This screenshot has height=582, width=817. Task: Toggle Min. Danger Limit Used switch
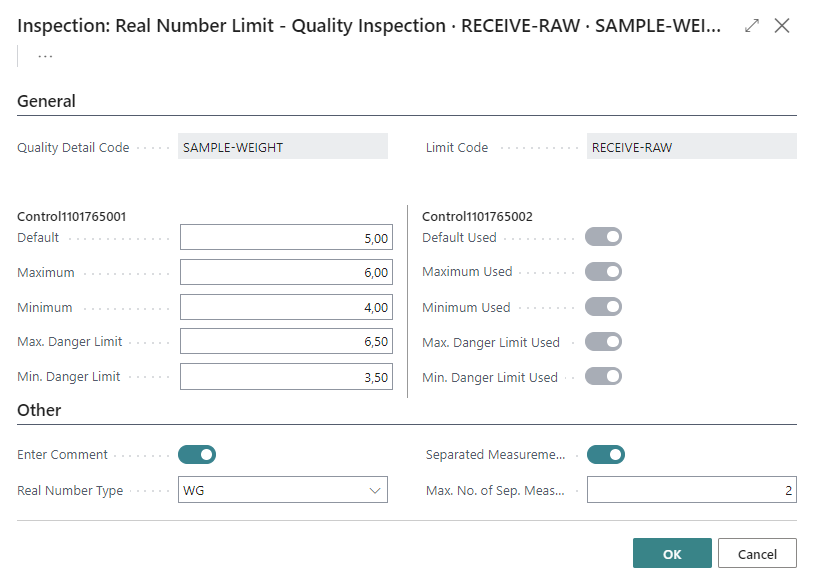point(603,377)
